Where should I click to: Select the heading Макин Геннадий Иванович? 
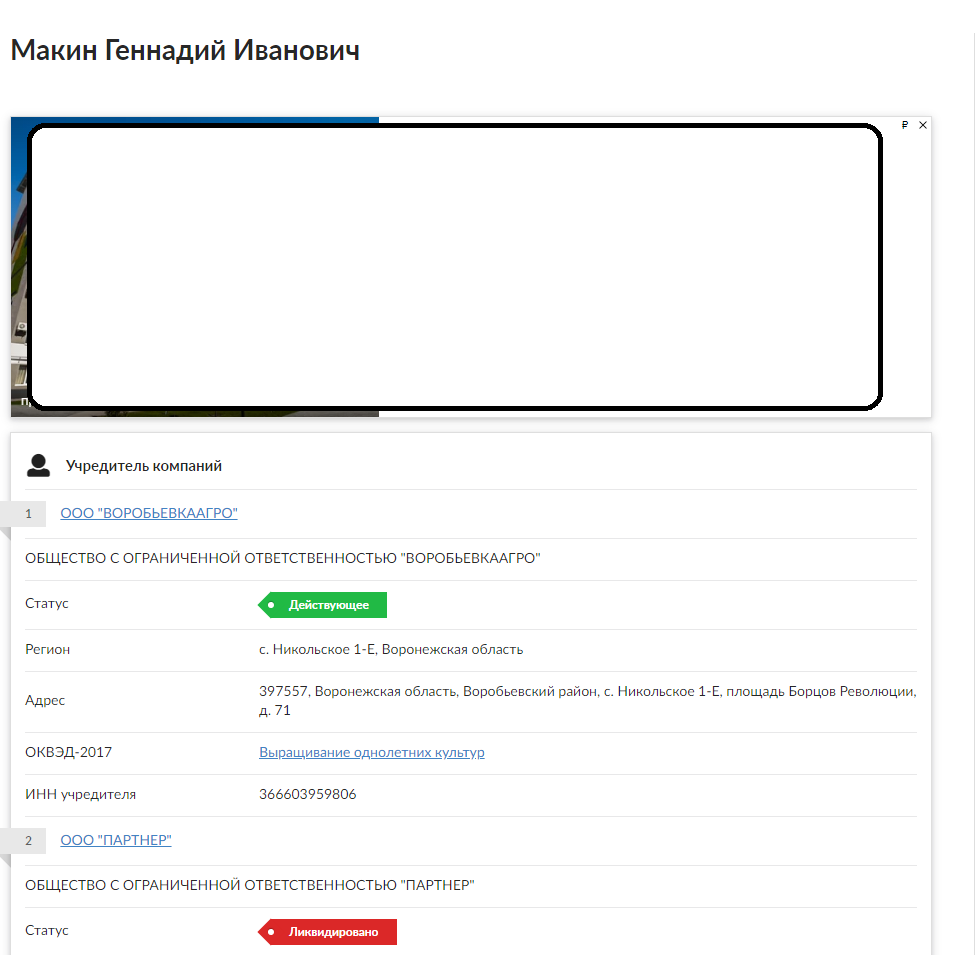click(185, 50)
